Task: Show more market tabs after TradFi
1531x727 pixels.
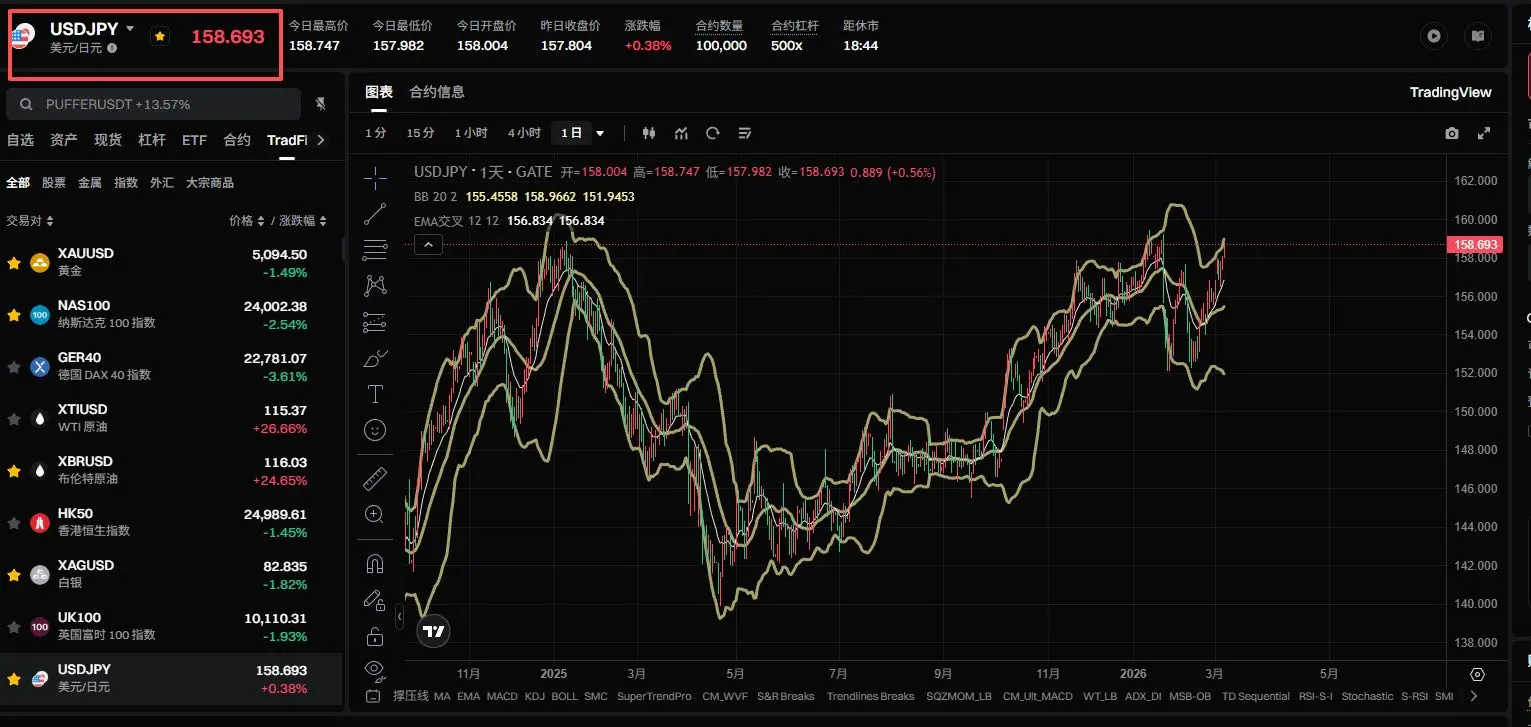Action: pos(320,140)
